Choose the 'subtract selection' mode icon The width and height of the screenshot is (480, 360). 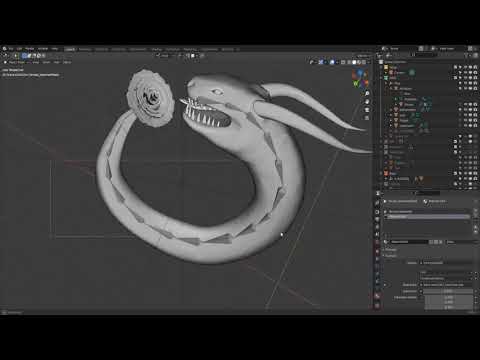click(34, 56)
